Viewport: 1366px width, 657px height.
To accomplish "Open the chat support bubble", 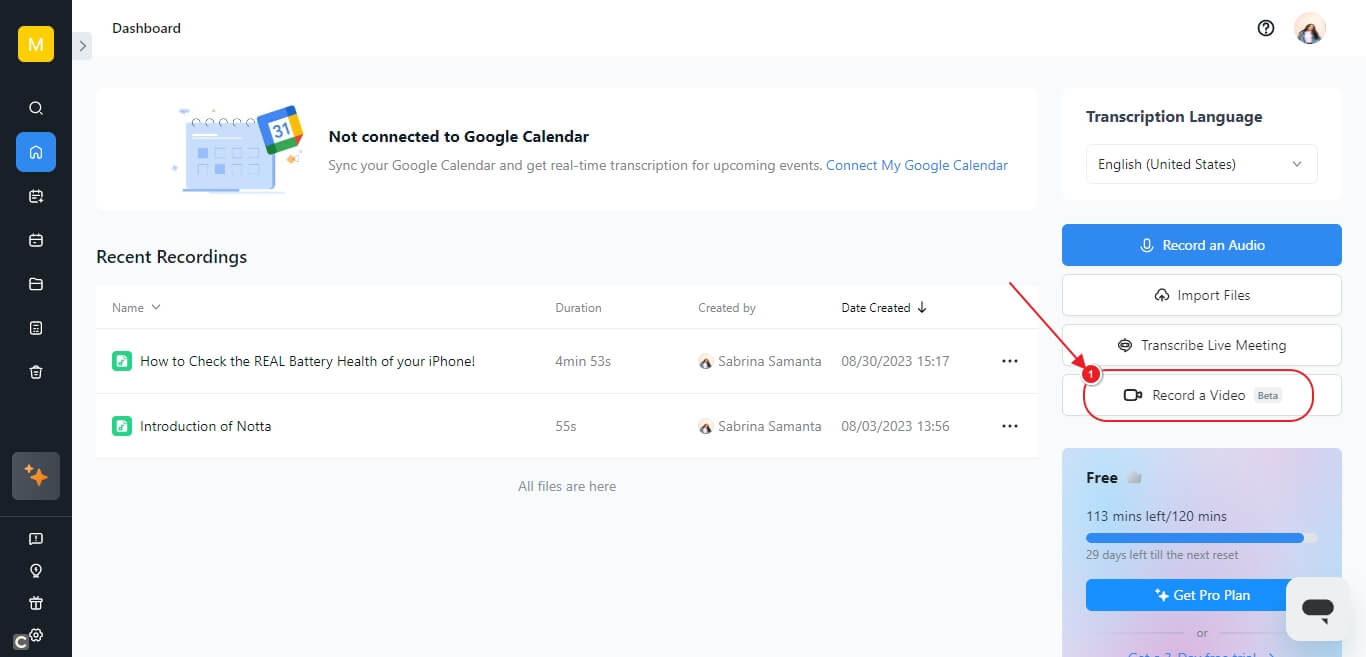I will pyautogui.click(x=1318, y=609).
